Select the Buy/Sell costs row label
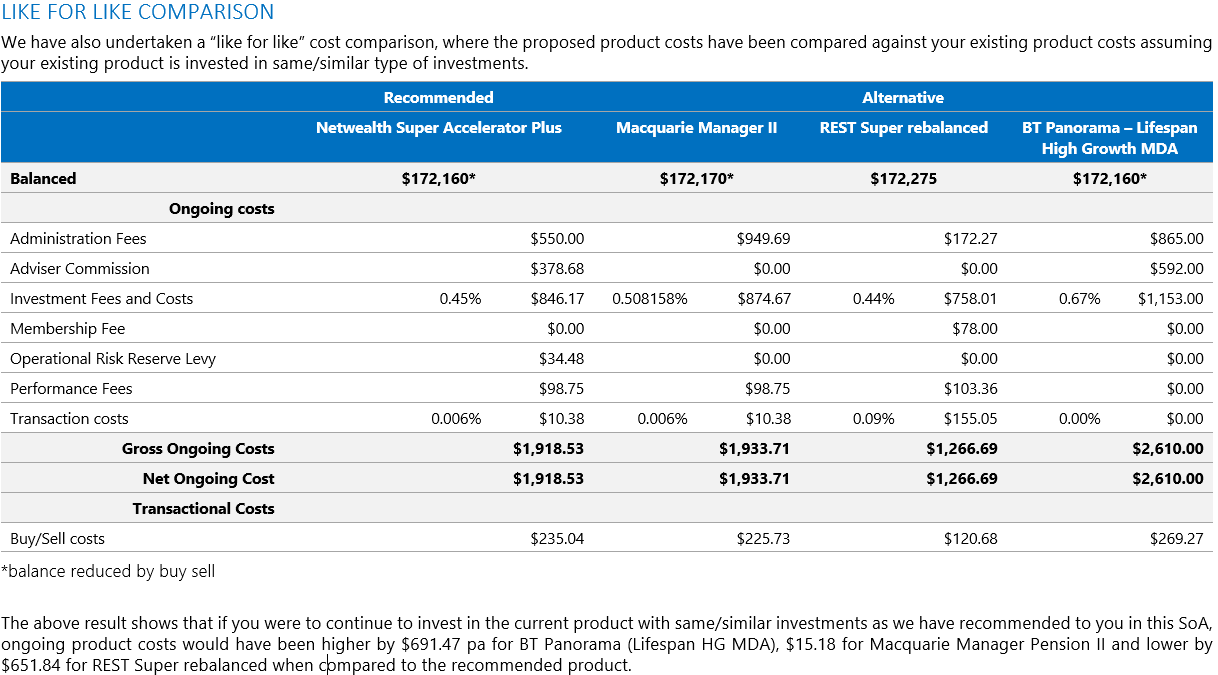1218x675 pixels. pyautogui.click(x=57, y=539)
